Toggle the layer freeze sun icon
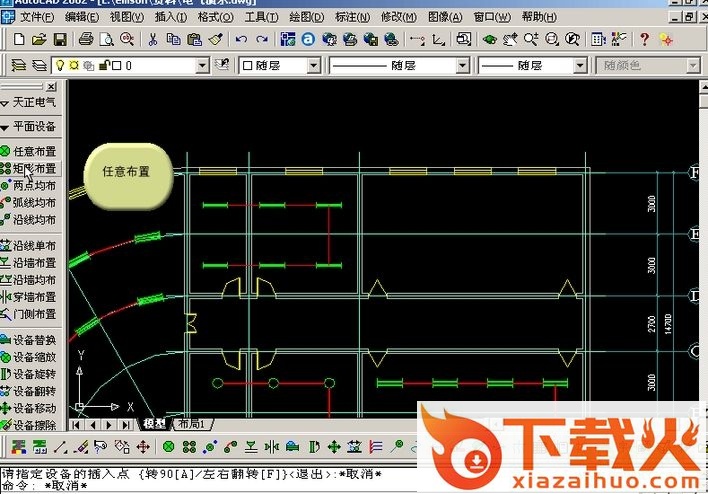This screenshot has height=494, width=708. tap(74, 65)
